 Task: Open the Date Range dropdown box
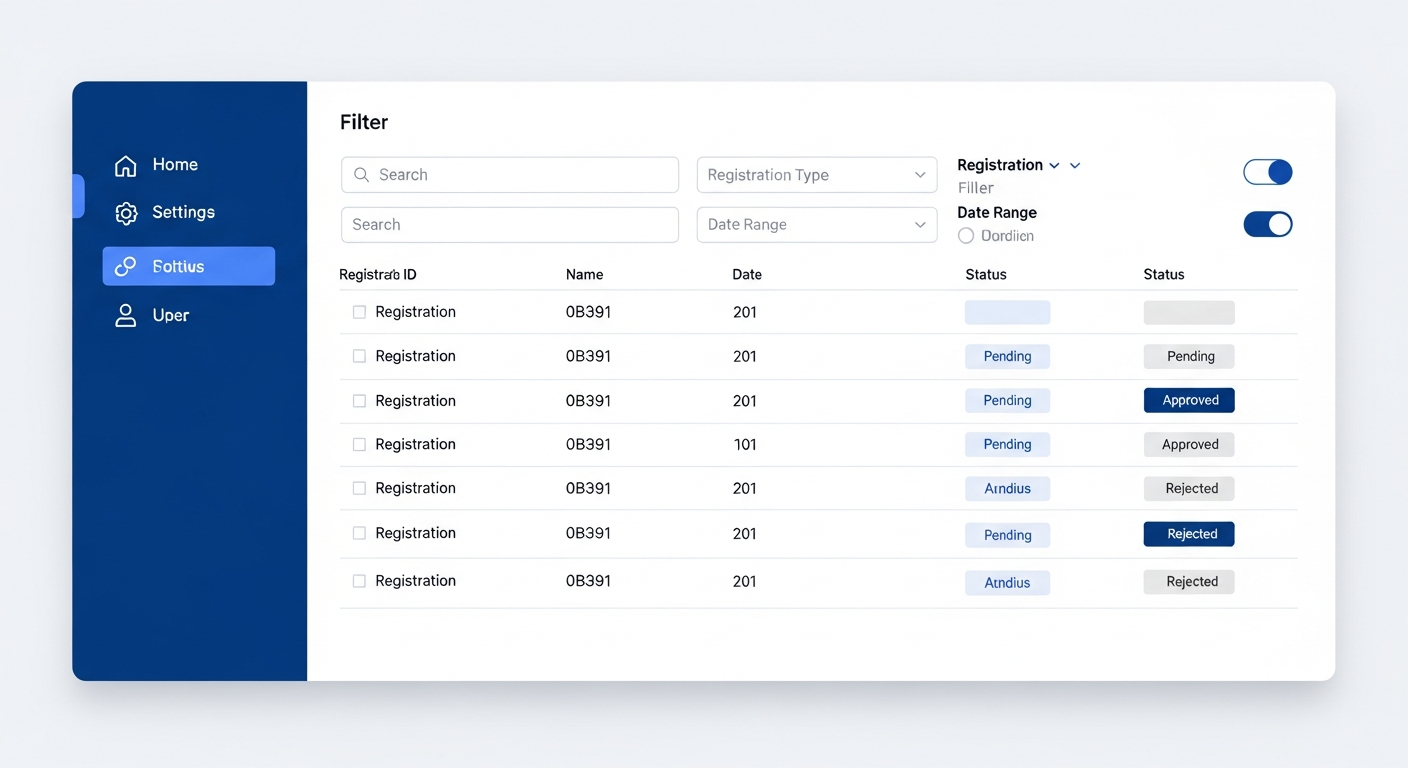click(x=817, y=225)
